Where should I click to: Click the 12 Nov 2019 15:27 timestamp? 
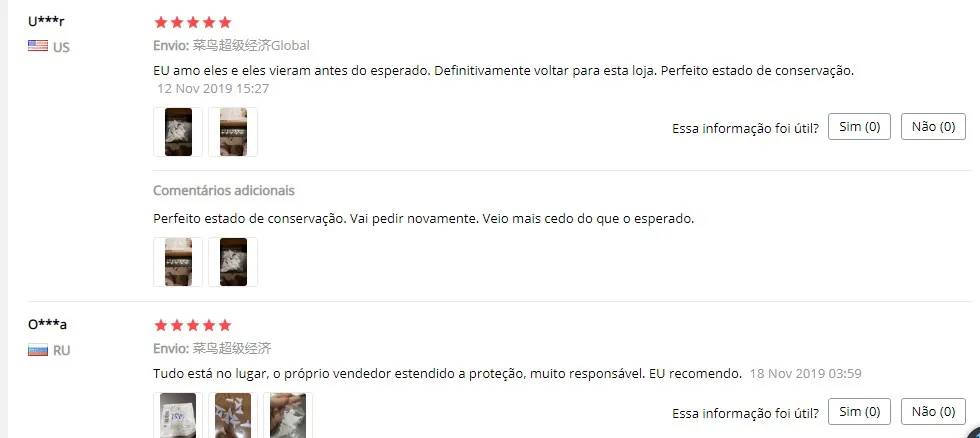[213, 89]
